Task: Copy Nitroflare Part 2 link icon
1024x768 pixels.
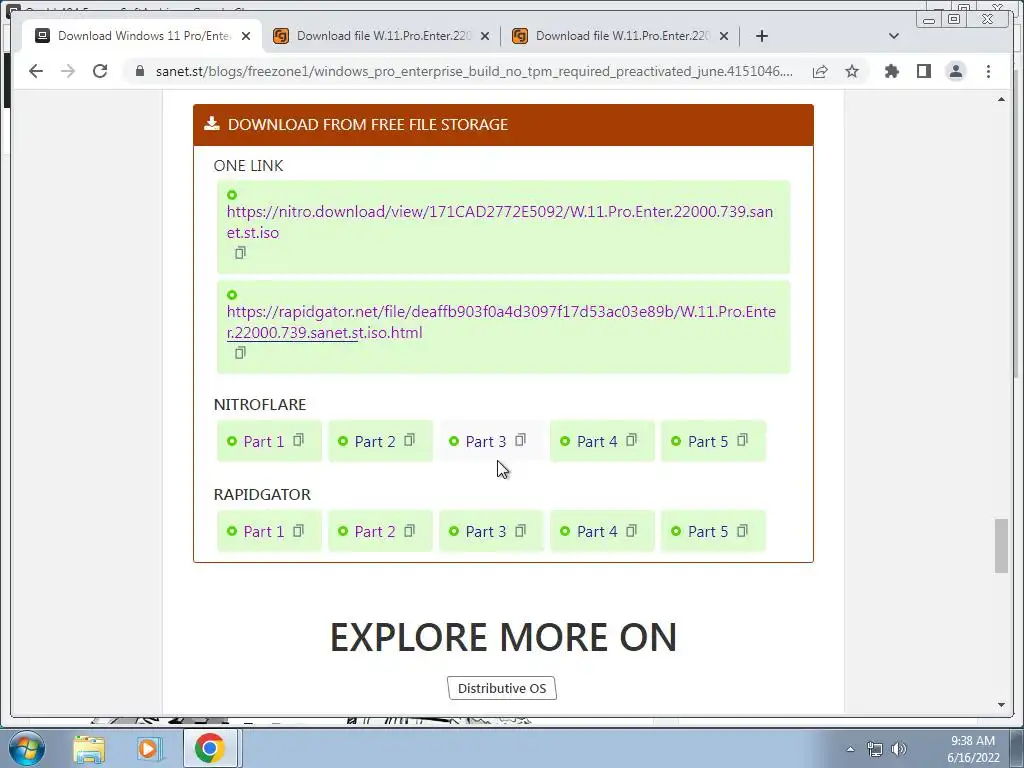Action: 409,440
